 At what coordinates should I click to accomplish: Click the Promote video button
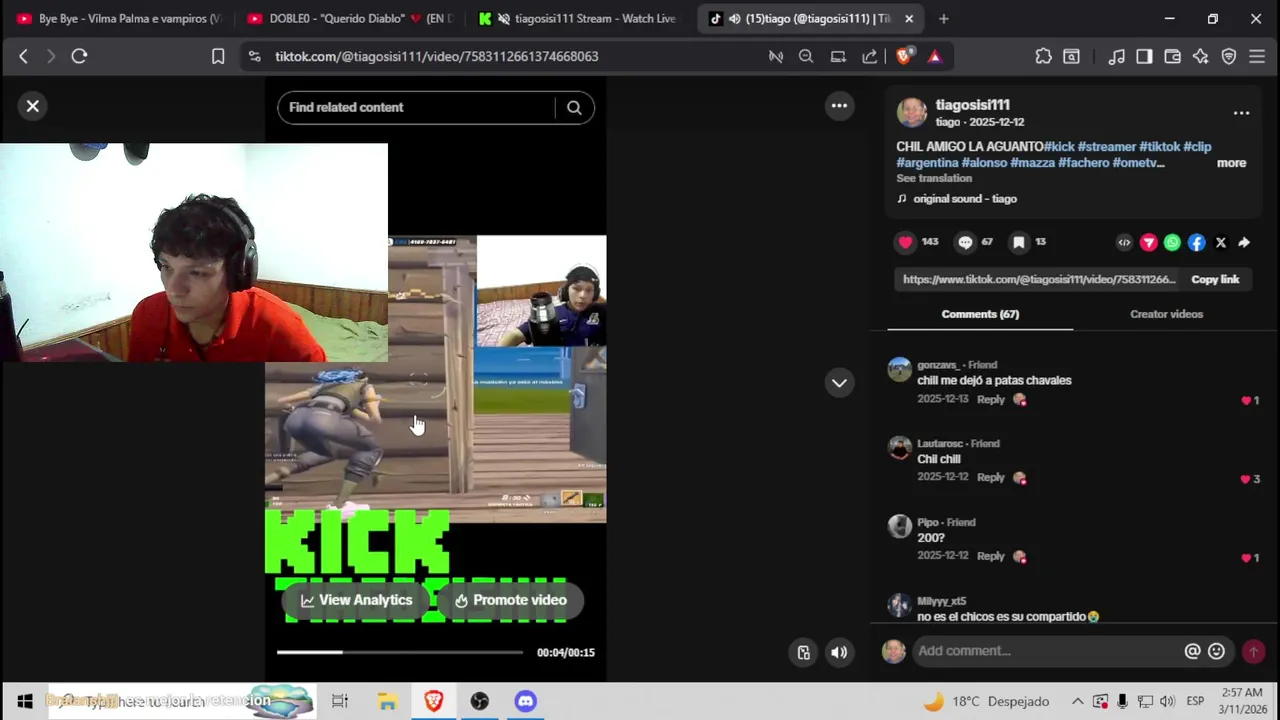(x=510, y=600)
